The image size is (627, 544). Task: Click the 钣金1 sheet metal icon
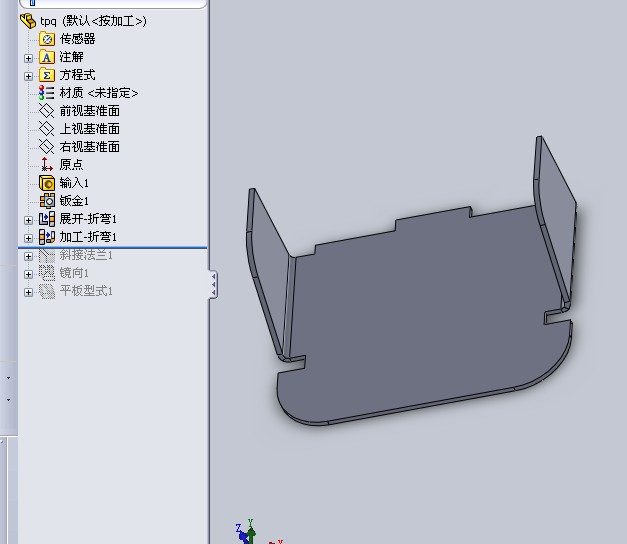[47, 201]
